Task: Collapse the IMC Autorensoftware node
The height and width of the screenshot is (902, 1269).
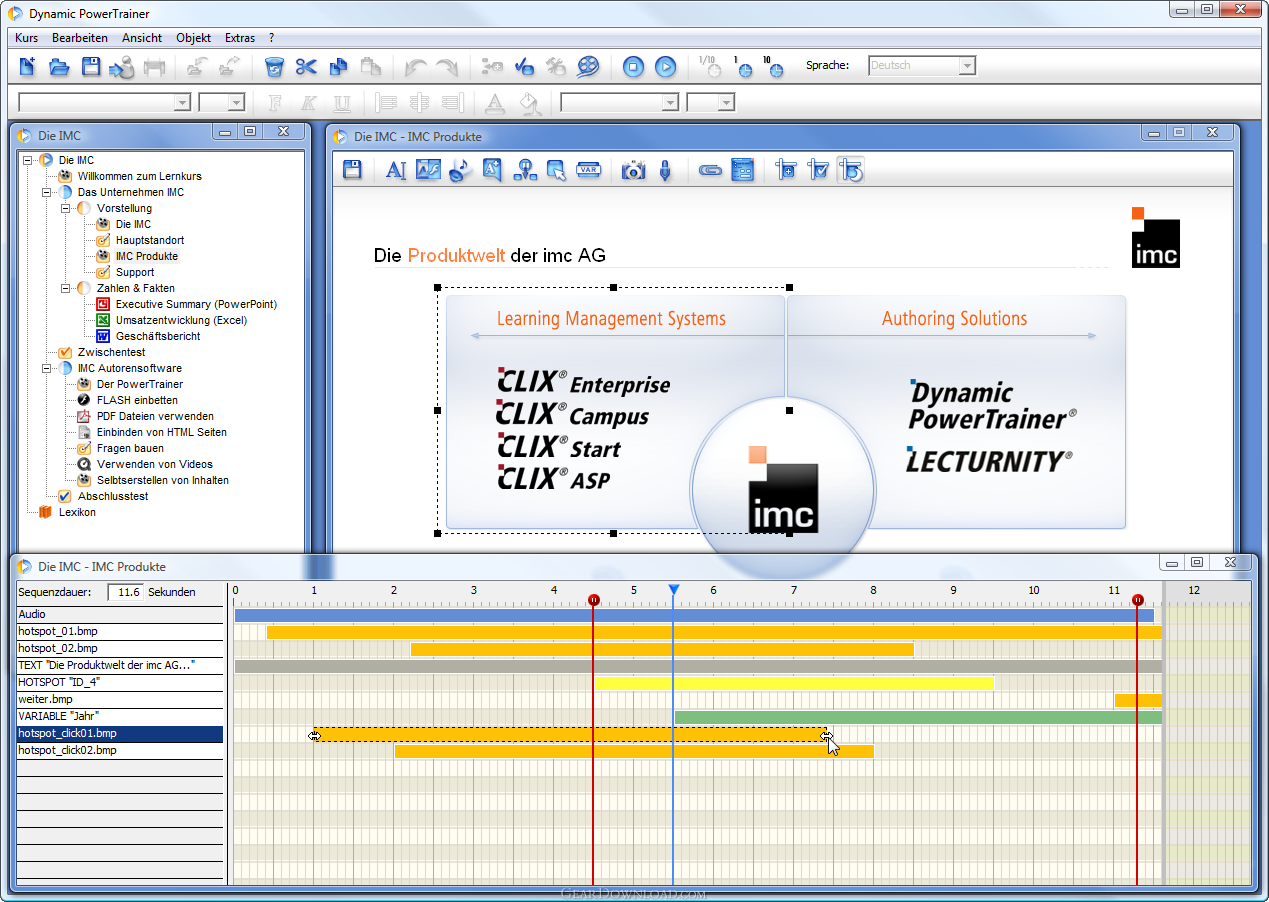Action: coord(46,368)
